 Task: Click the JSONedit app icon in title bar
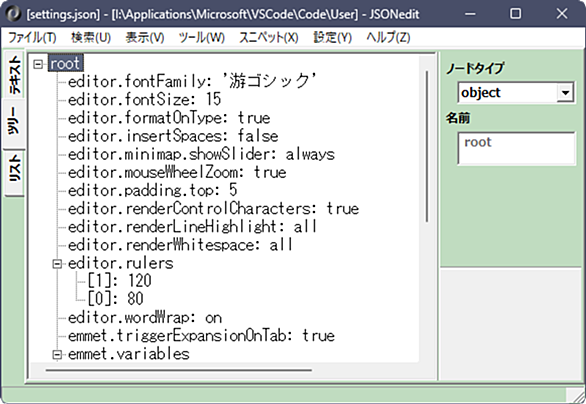point(13,14)
